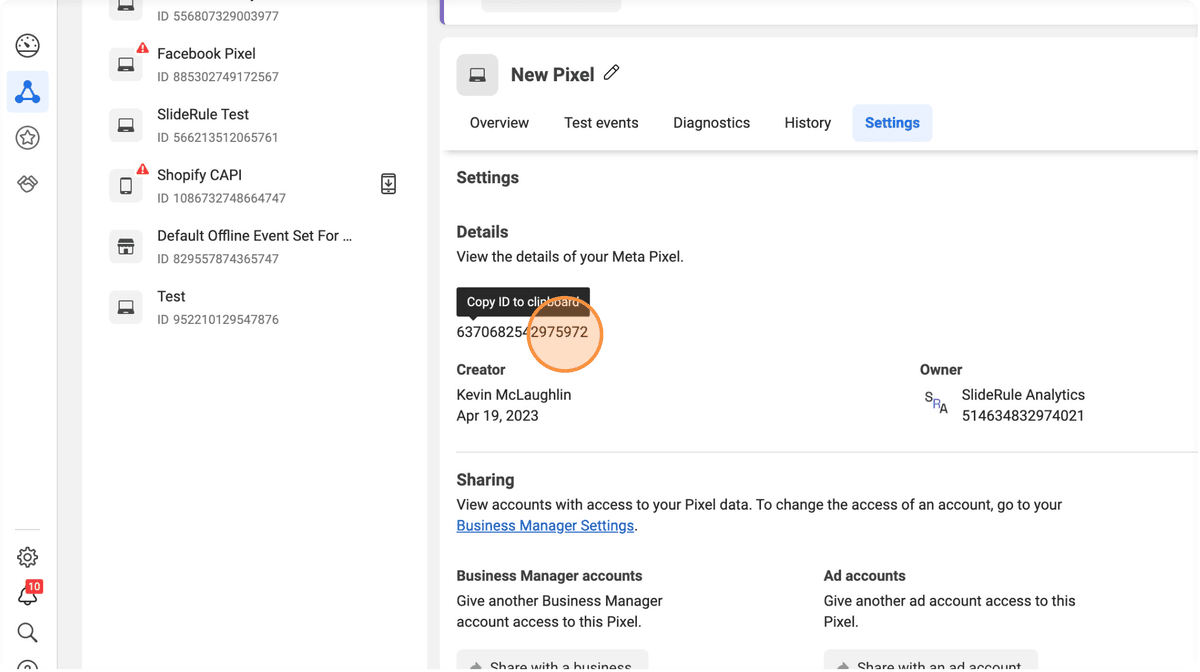Select Default Offline Event Set For data source
This screenshot has width=1200, height=672.
pos(254,236)
